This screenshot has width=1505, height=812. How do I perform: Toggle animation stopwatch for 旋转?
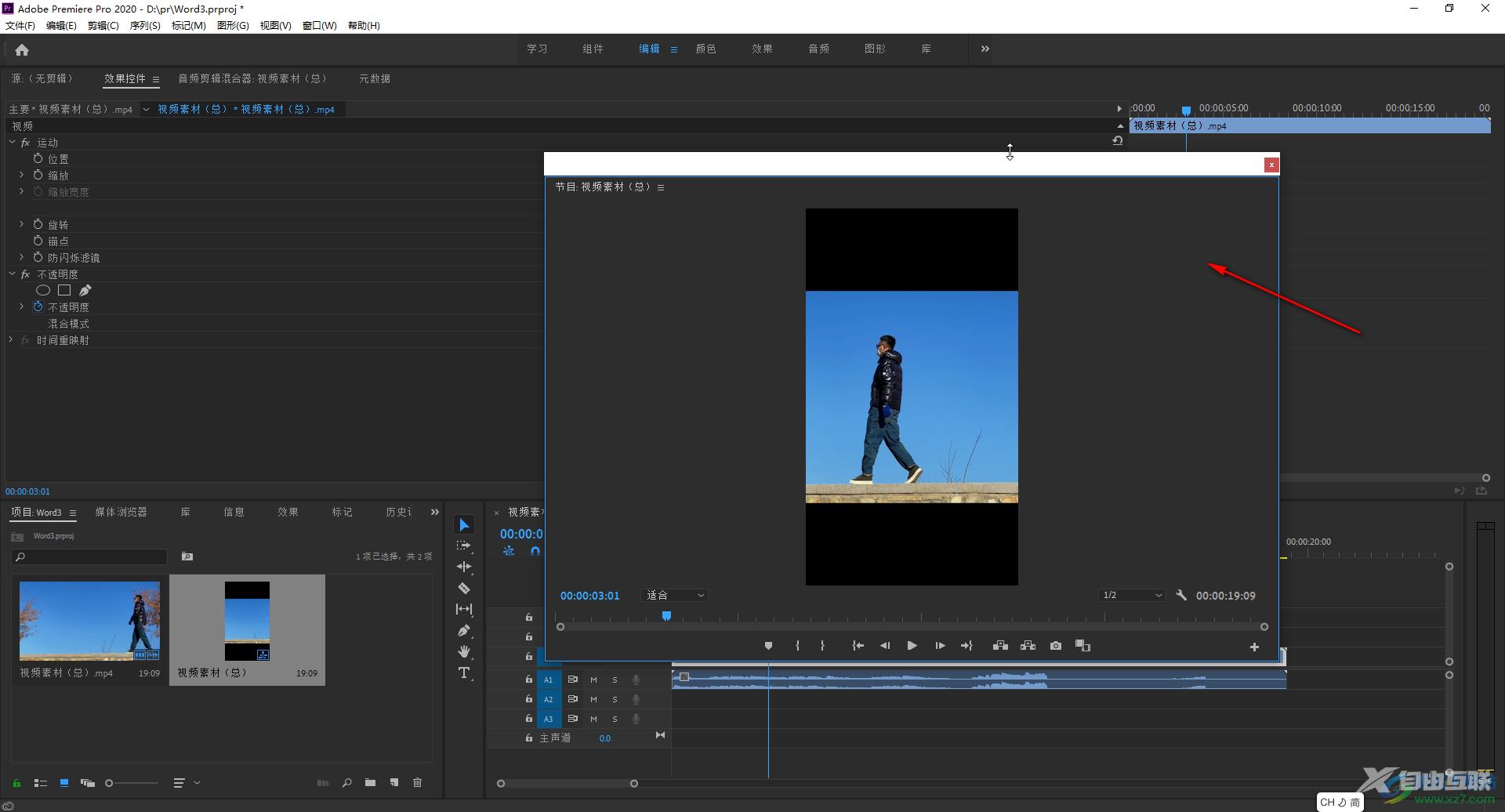[38, 225]
